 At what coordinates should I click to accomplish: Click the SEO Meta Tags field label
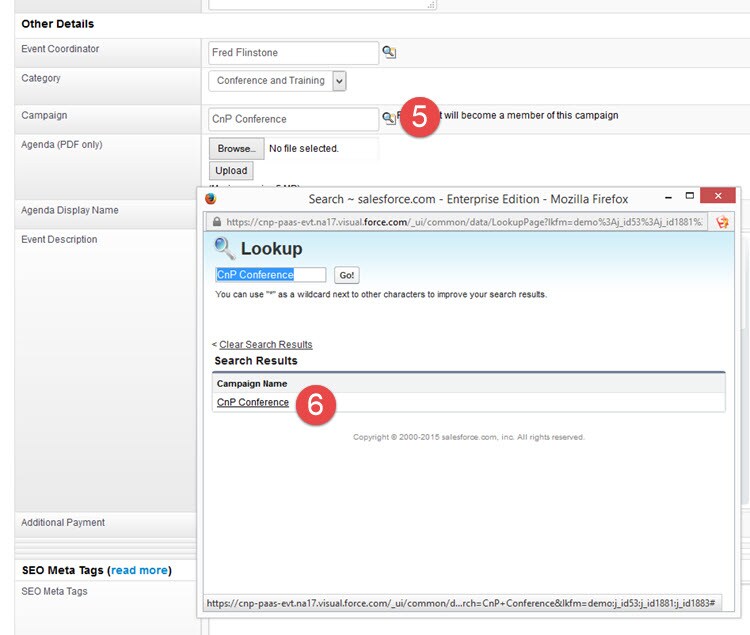point(54,591)
